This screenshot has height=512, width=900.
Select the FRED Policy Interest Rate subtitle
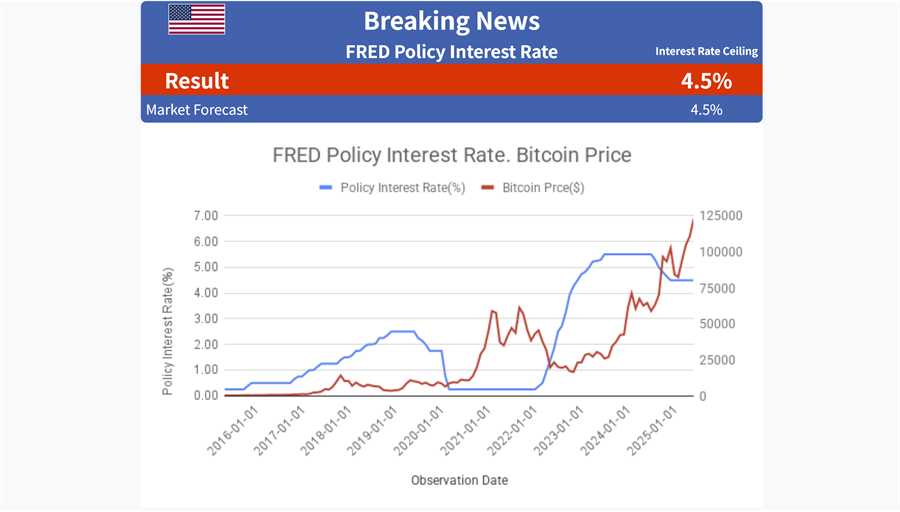(451, 51)
